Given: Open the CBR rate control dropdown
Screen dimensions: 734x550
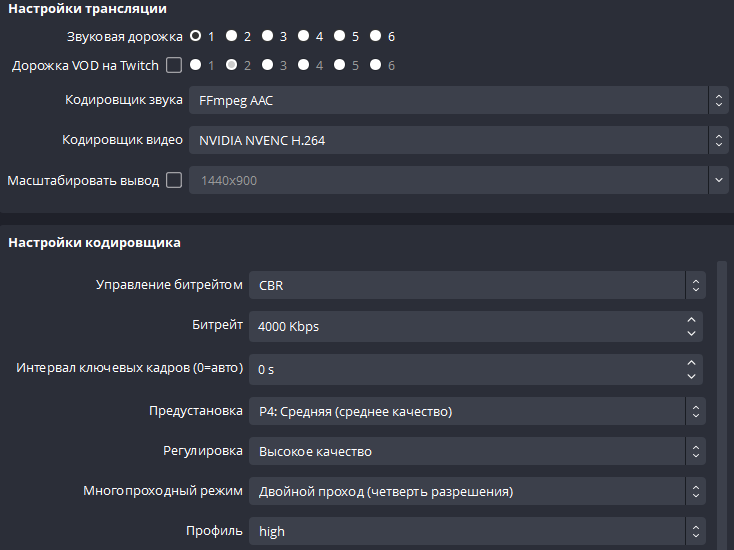Looking at the screenshot, I should point(475,285).
